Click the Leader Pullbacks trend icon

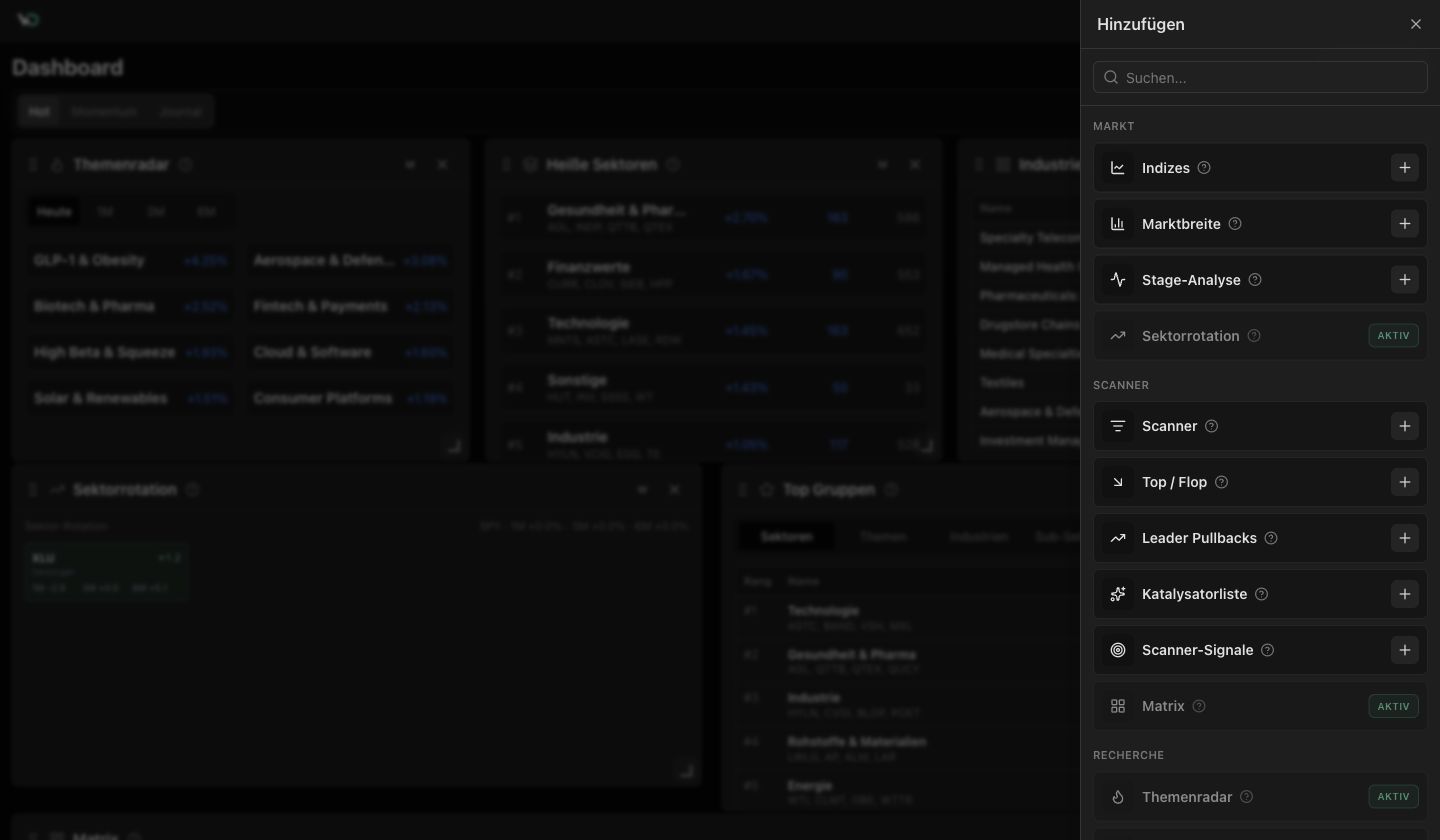pyautogui.click(x=1118, y=538)
